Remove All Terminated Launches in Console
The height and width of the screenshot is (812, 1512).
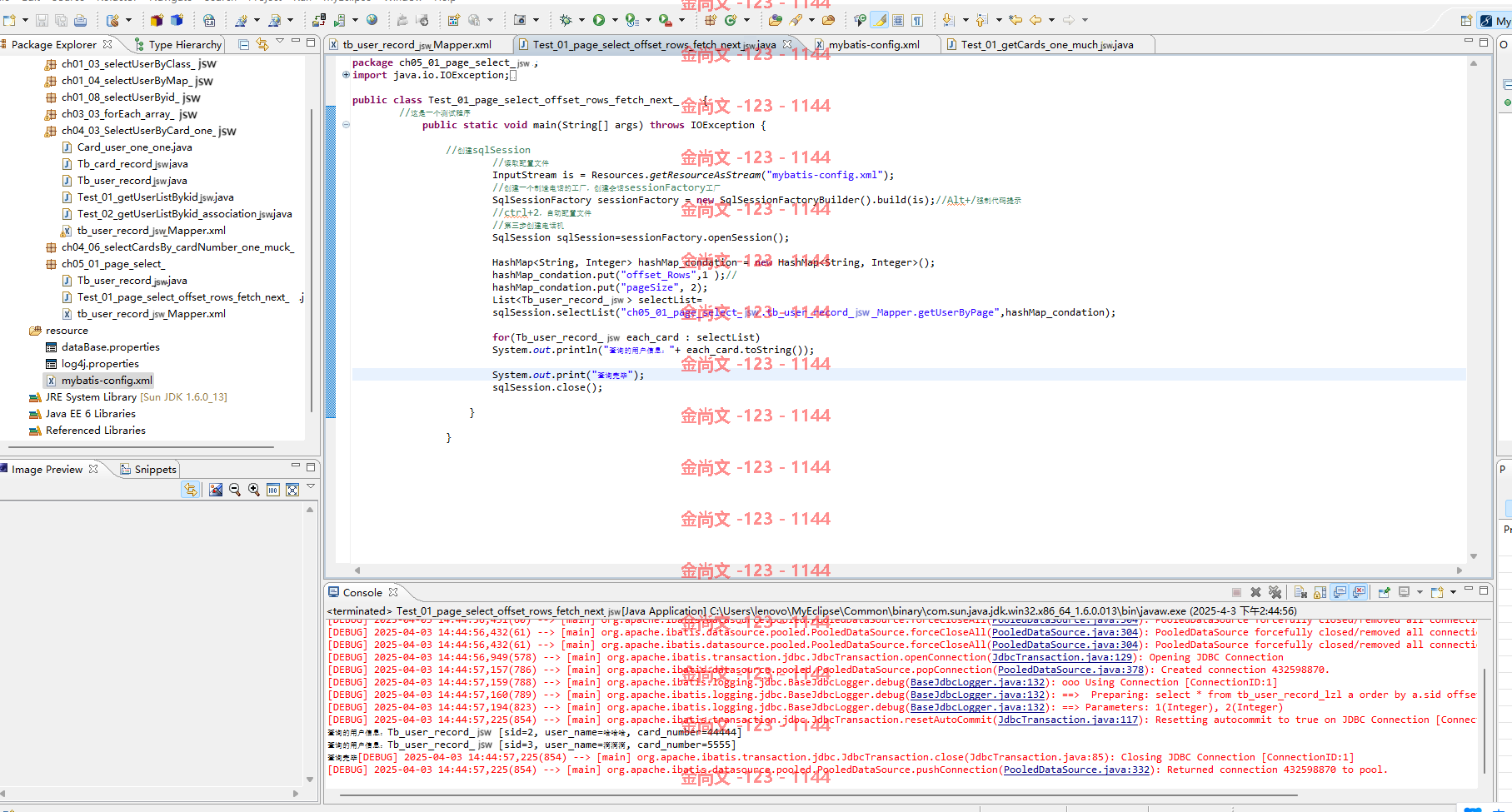[1275, 592]
